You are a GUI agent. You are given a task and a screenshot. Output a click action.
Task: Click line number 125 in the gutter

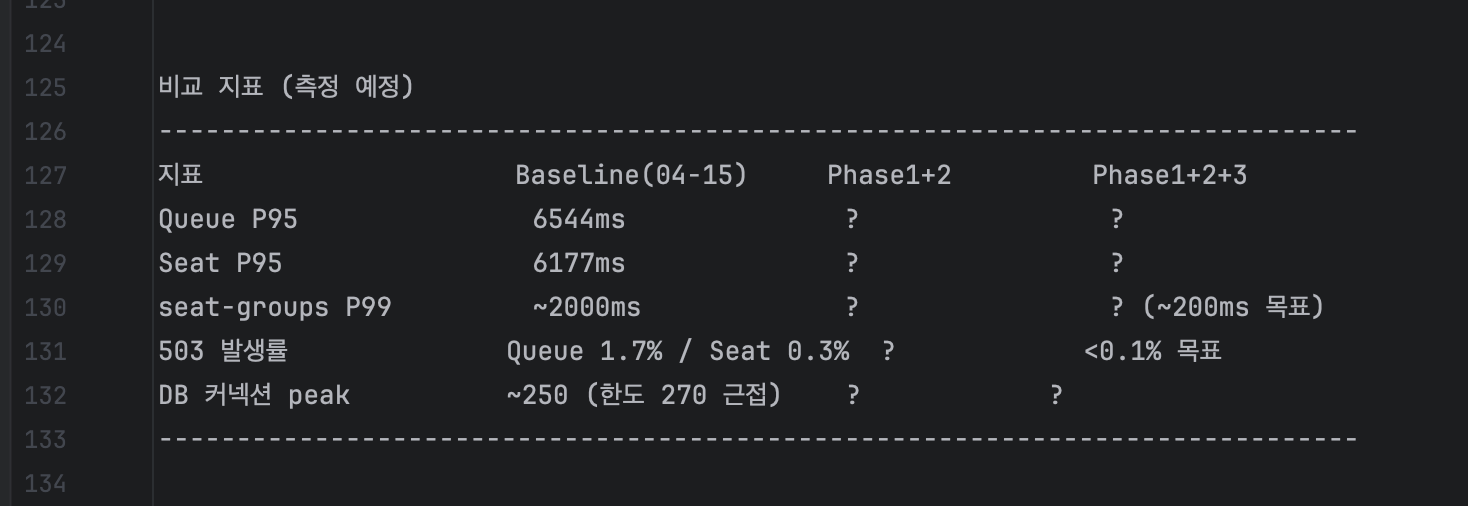click(45, 88)
